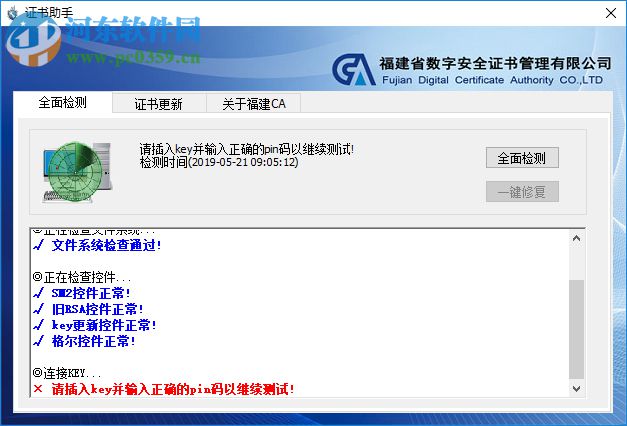627x426 pixels.
Task: Click the check mark beside 文件系统检查通过
Action: pos(38,245)
